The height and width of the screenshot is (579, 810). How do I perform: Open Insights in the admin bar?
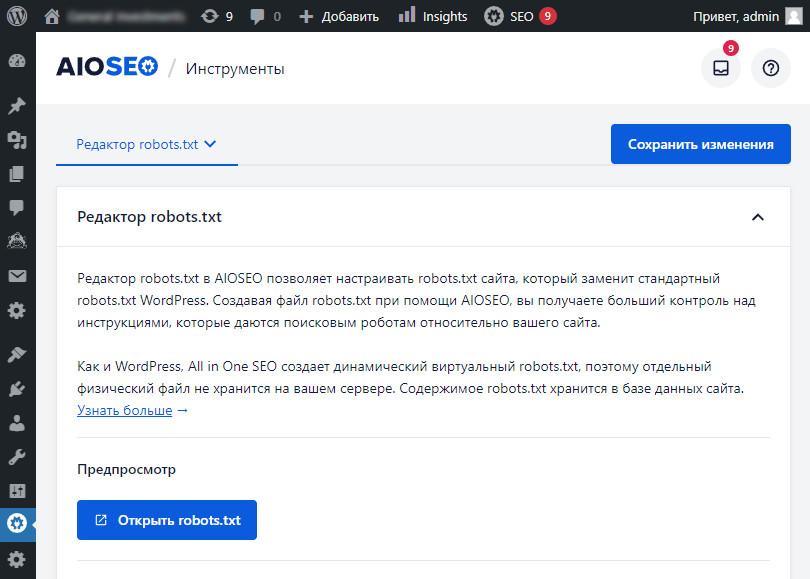click(x=433, y=17)
